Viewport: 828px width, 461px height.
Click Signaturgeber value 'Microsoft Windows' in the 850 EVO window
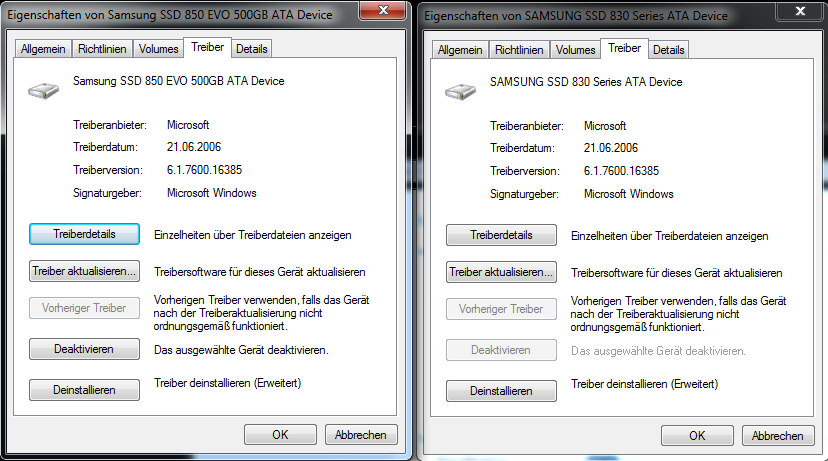pos(212,193)
